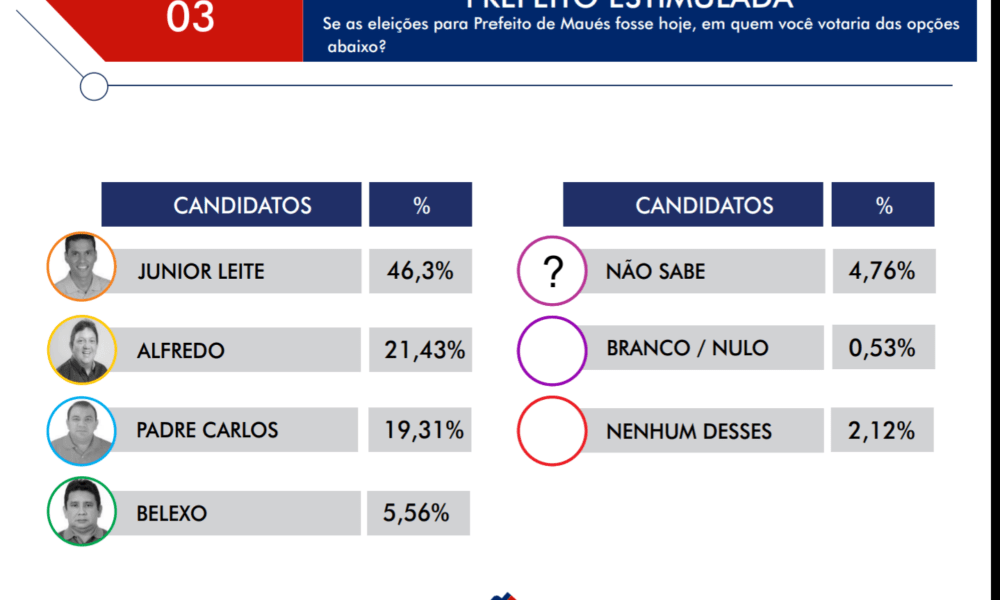The image size is (1000, 600).
Task: Select the ALFREDO name bar
Action: 237,350
